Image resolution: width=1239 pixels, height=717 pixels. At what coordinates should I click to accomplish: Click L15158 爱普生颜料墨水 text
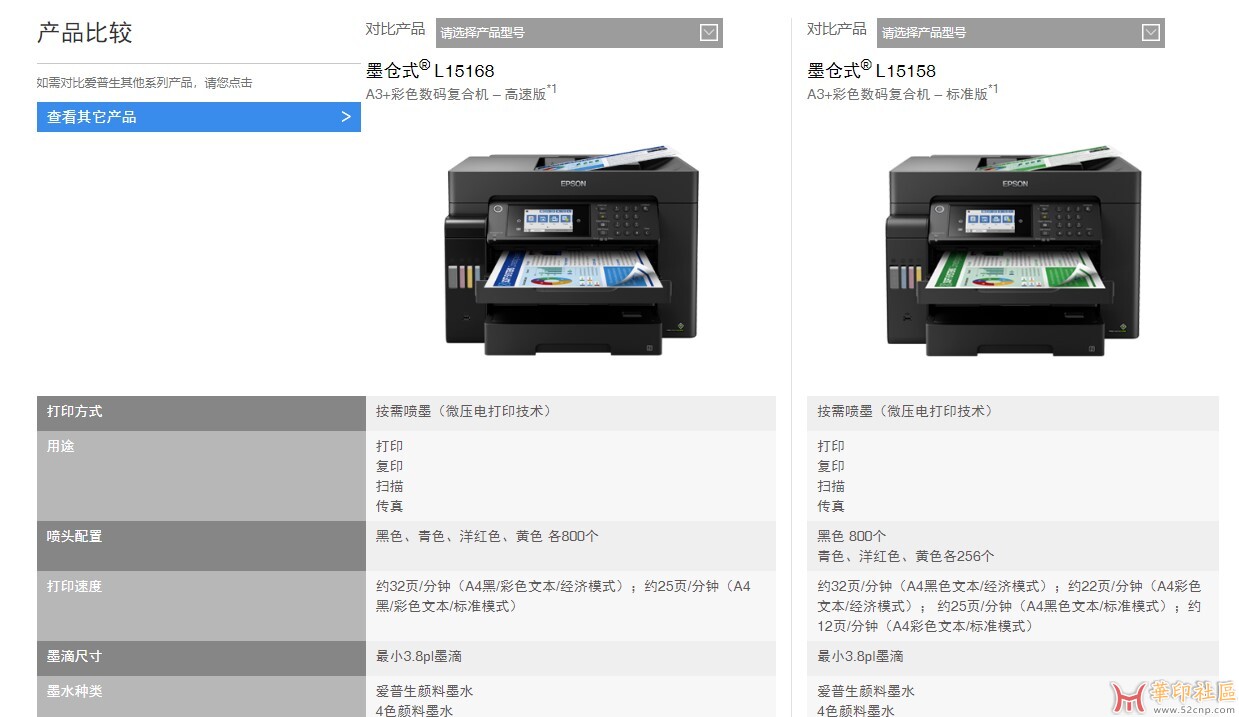click(866, 691)
